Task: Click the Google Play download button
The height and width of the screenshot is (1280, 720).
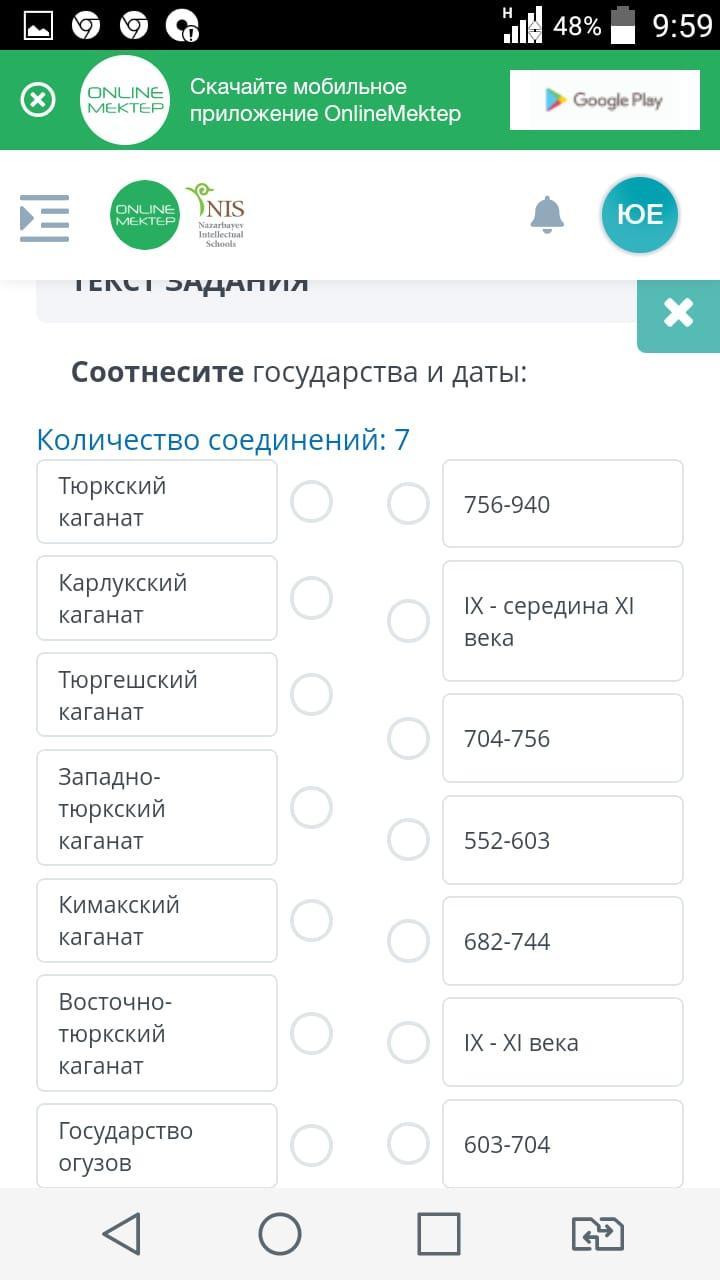Action: coord(604,100)
